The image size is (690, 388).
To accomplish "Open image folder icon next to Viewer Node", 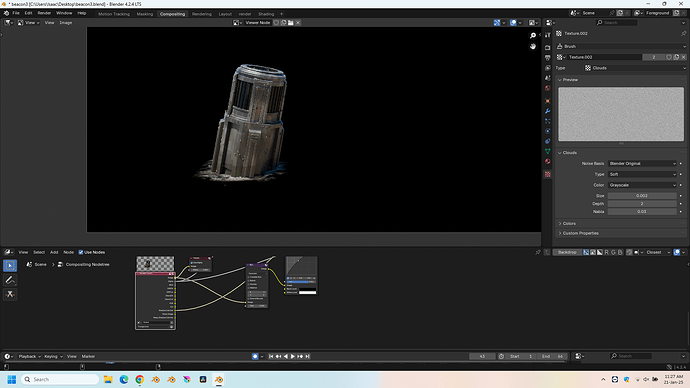I will 291,22.
